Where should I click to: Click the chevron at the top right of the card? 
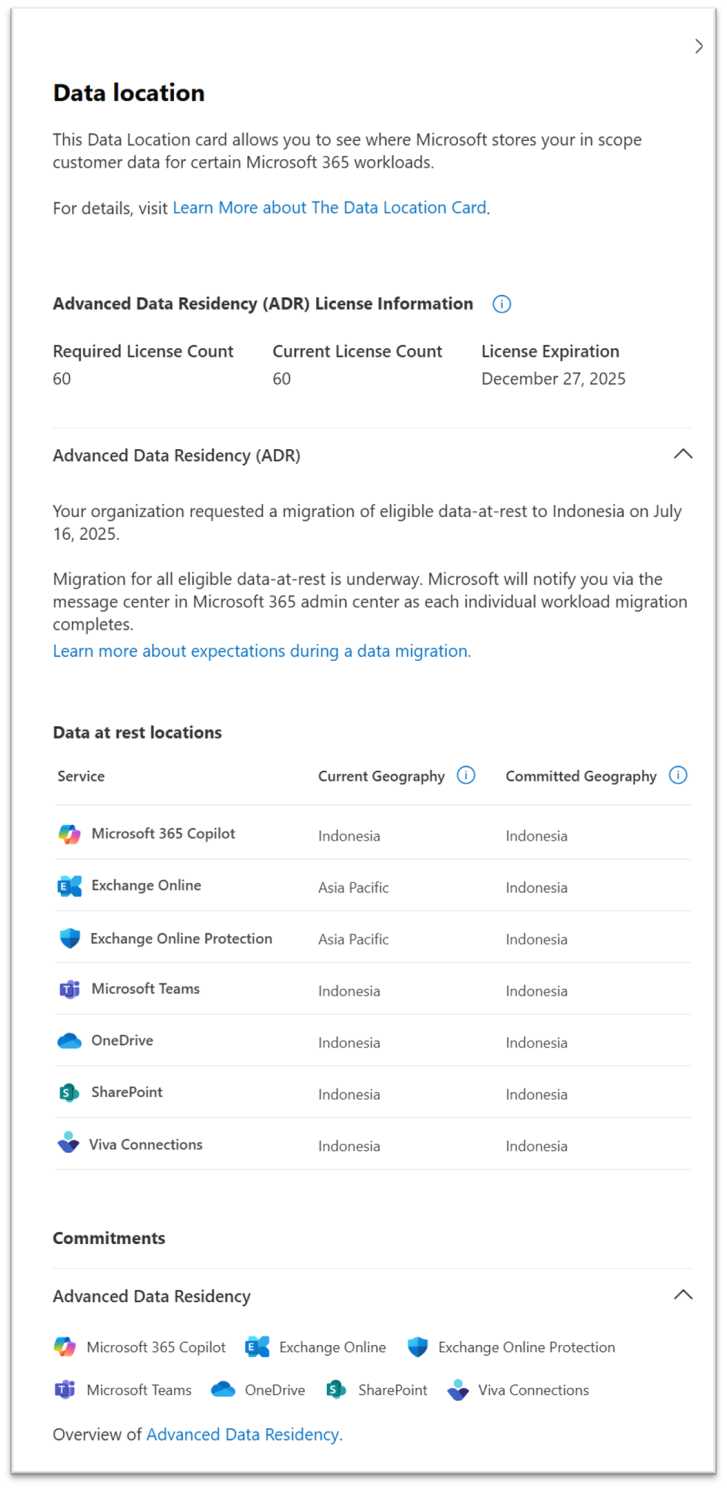[x=699, y=45]
